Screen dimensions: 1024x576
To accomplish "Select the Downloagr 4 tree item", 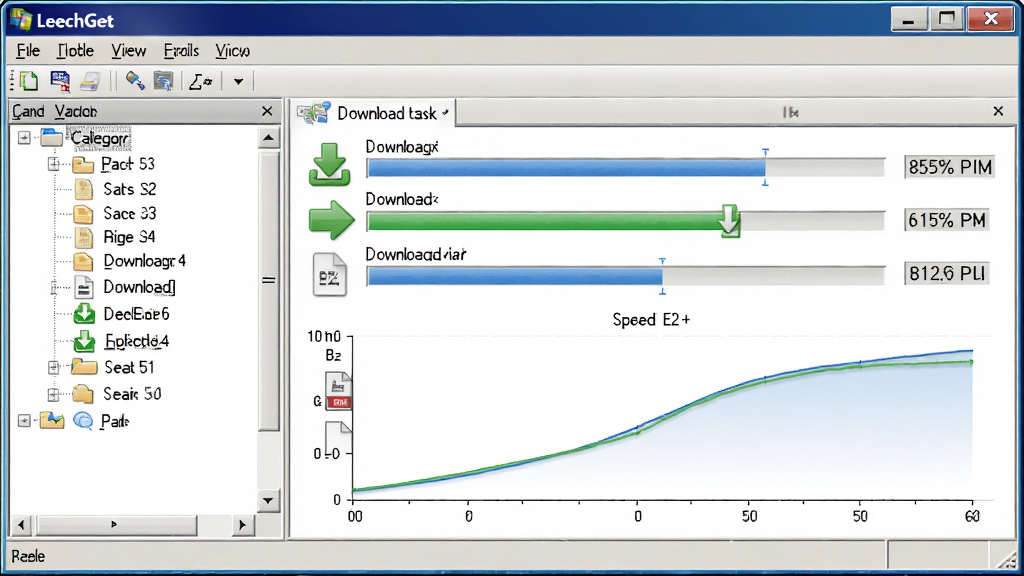I will point(144,261).
